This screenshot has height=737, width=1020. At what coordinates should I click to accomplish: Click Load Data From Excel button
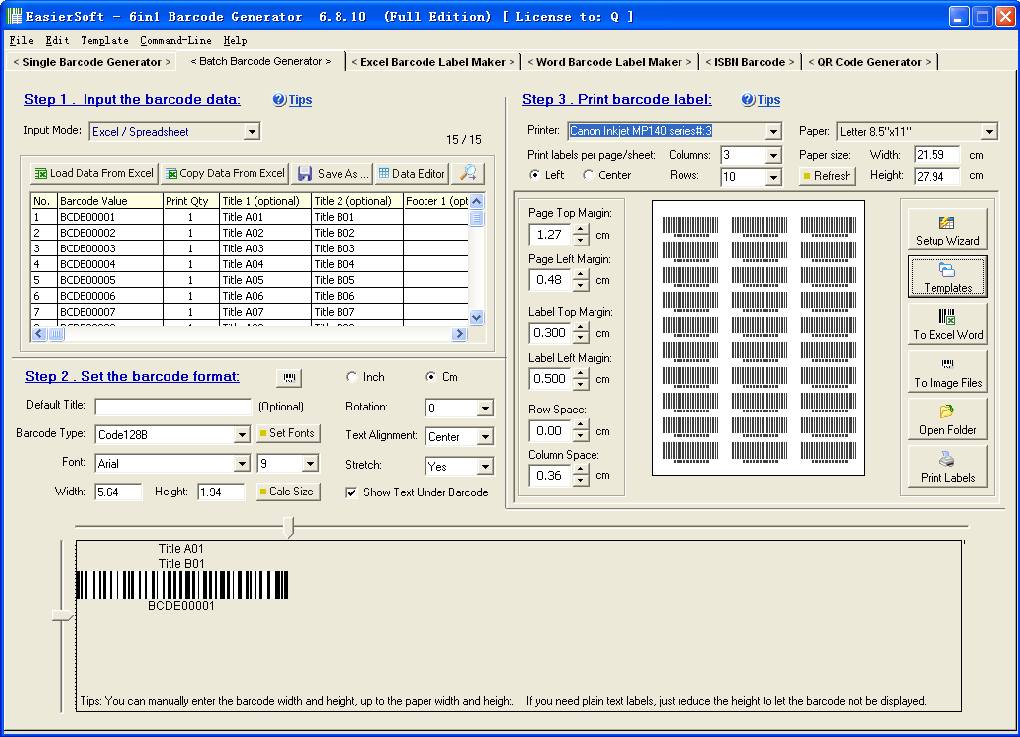(x=94, y=173)
